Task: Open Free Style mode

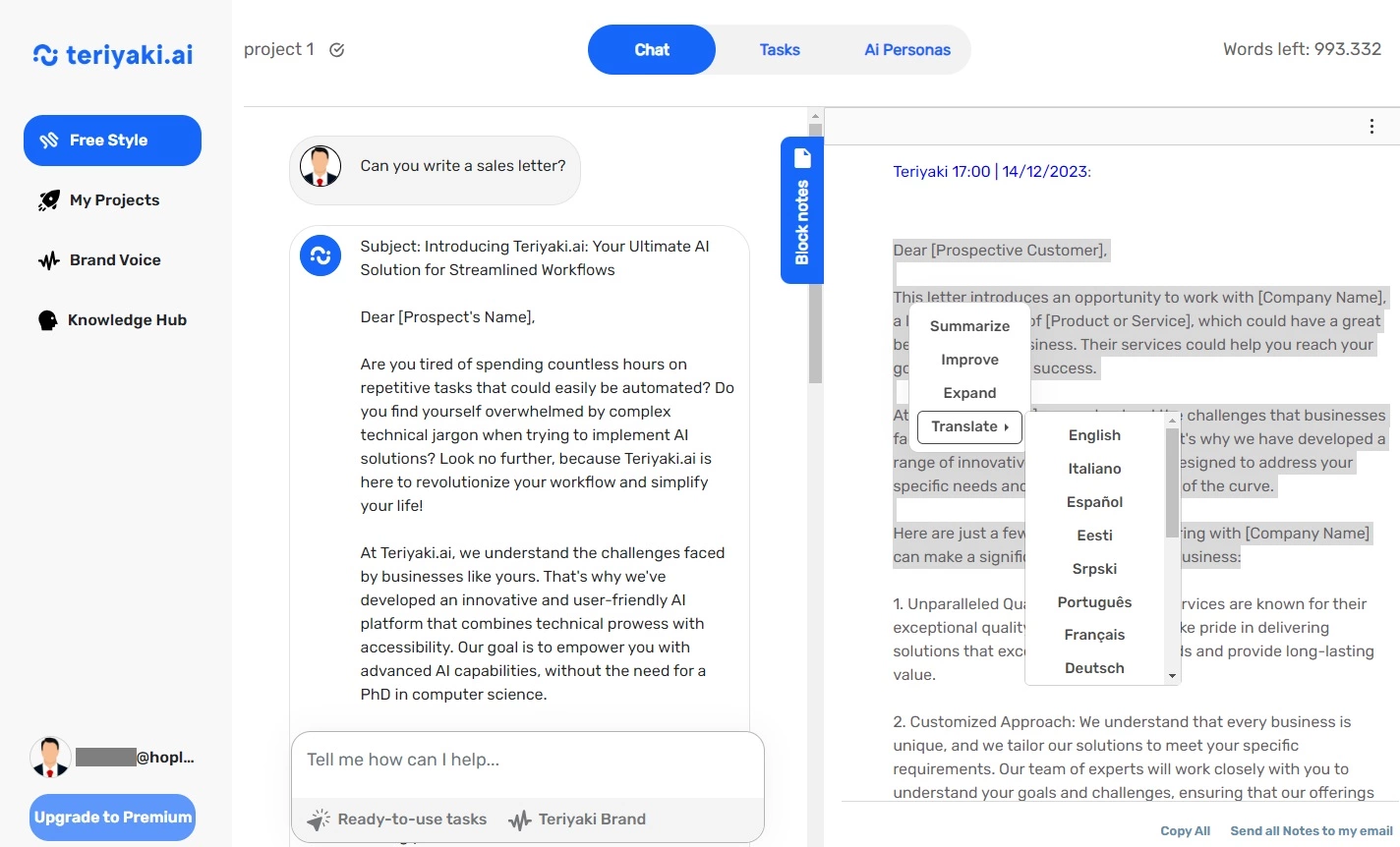Action: pos(112,141)
